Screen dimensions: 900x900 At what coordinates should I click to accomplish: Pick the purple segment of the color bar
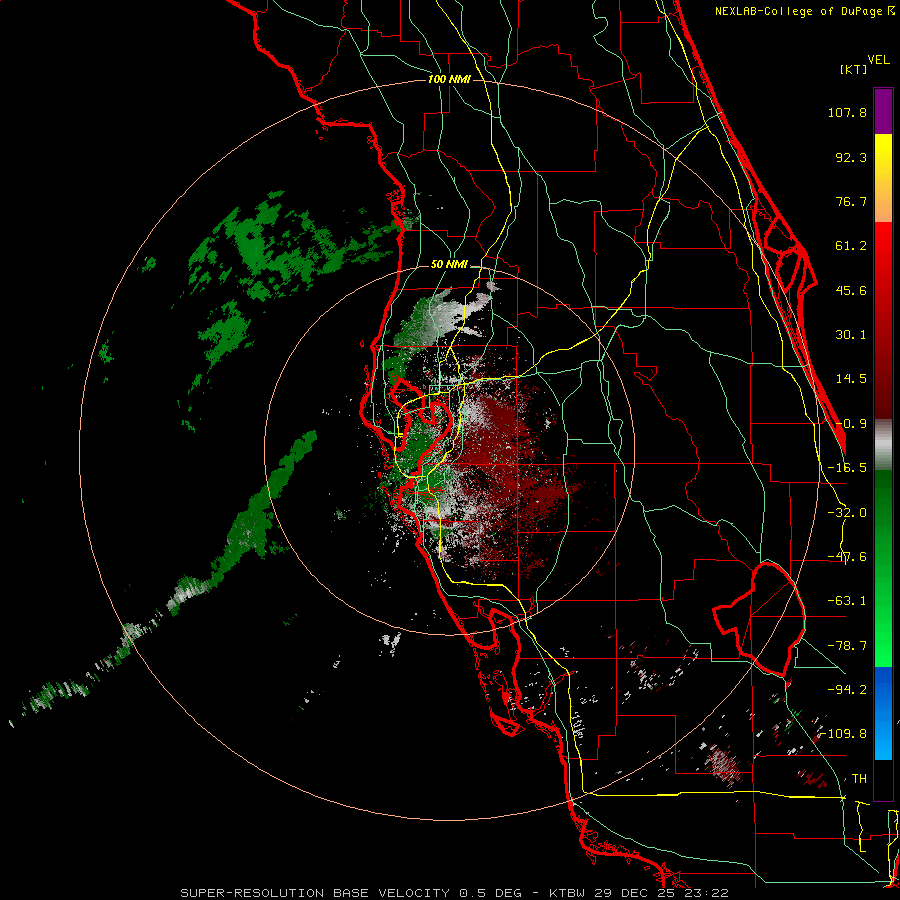(883, 111)
